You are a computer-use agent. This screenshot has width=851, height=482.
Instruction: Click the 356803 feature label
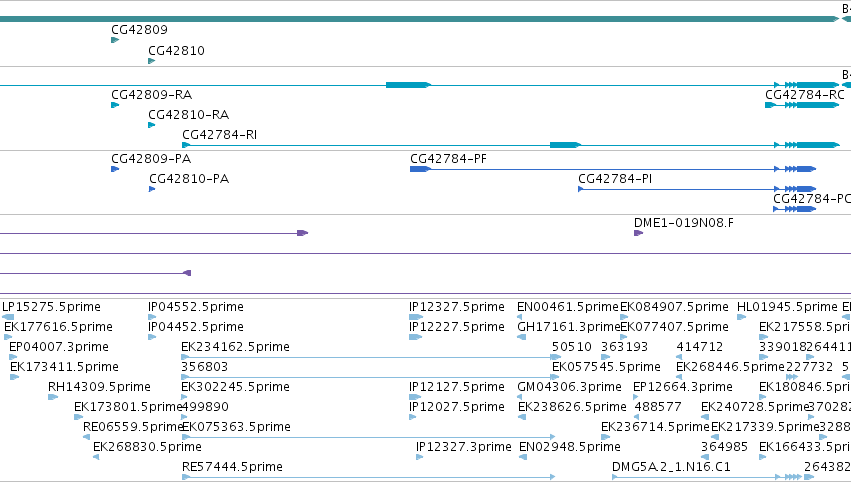205,367
